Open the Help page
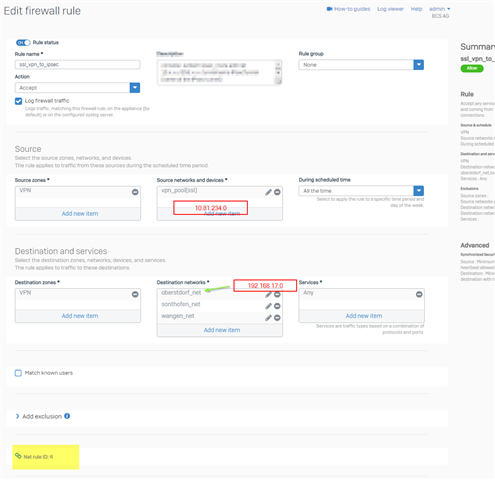Viewport: 495px width, 480px height. [416, 9]
